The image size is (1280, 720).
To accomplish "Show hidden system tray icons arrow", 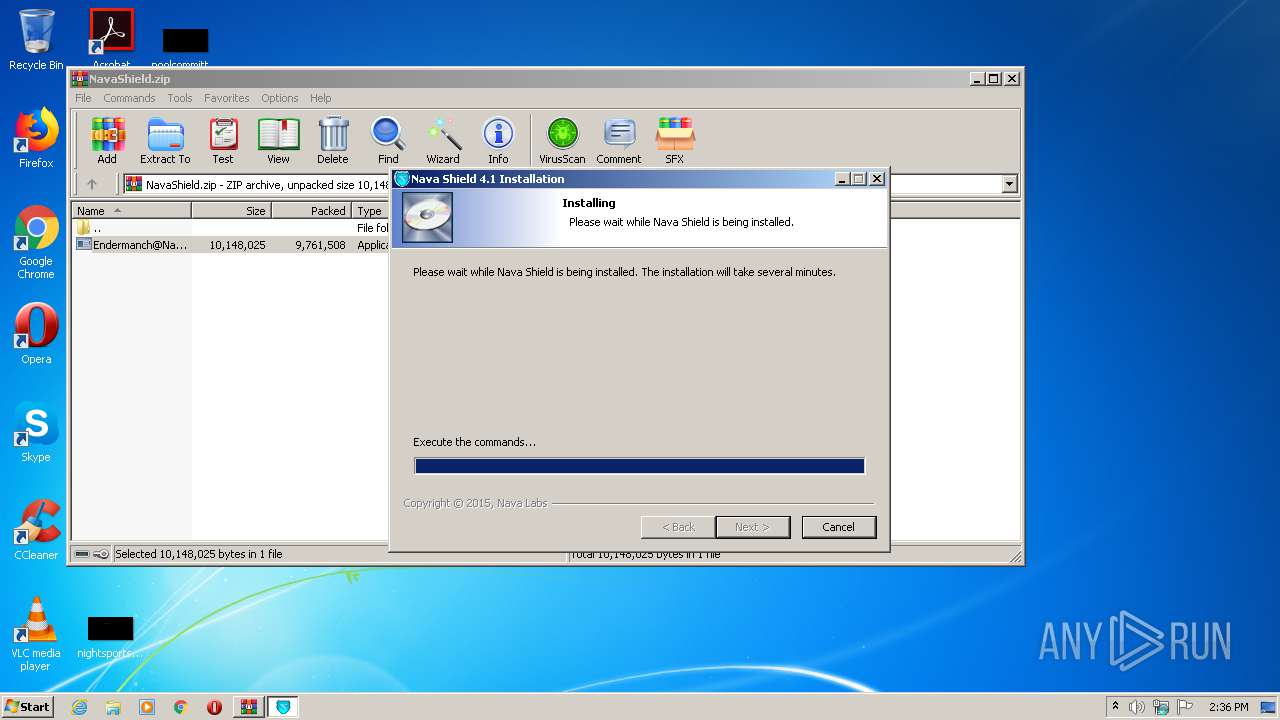I will pos(1115,707).
